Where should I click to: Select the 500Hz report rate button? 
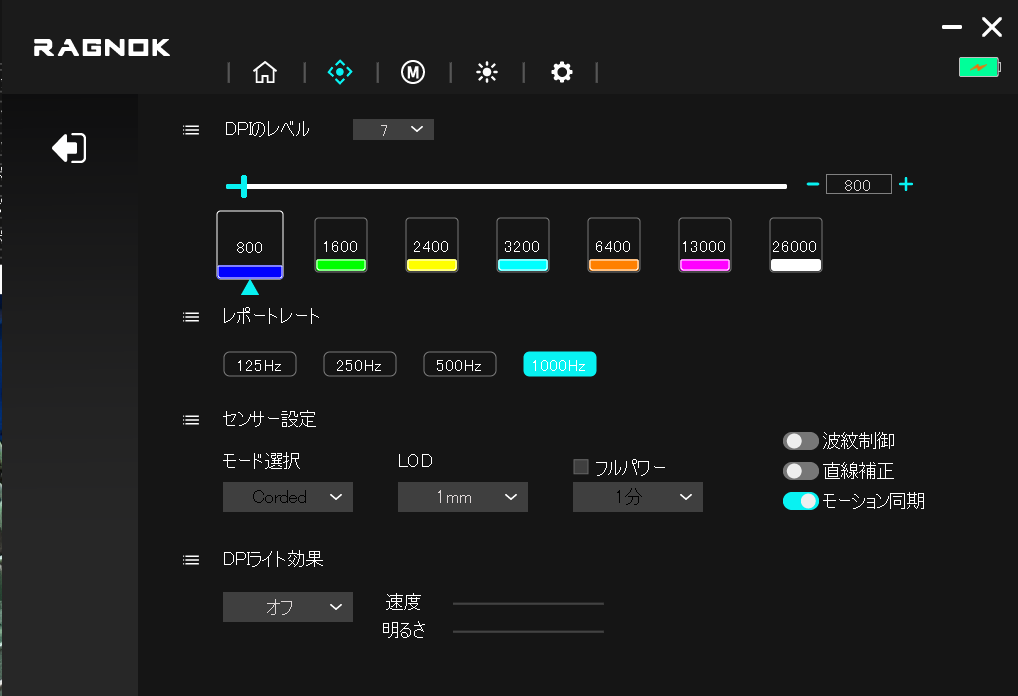coord(459,365)
